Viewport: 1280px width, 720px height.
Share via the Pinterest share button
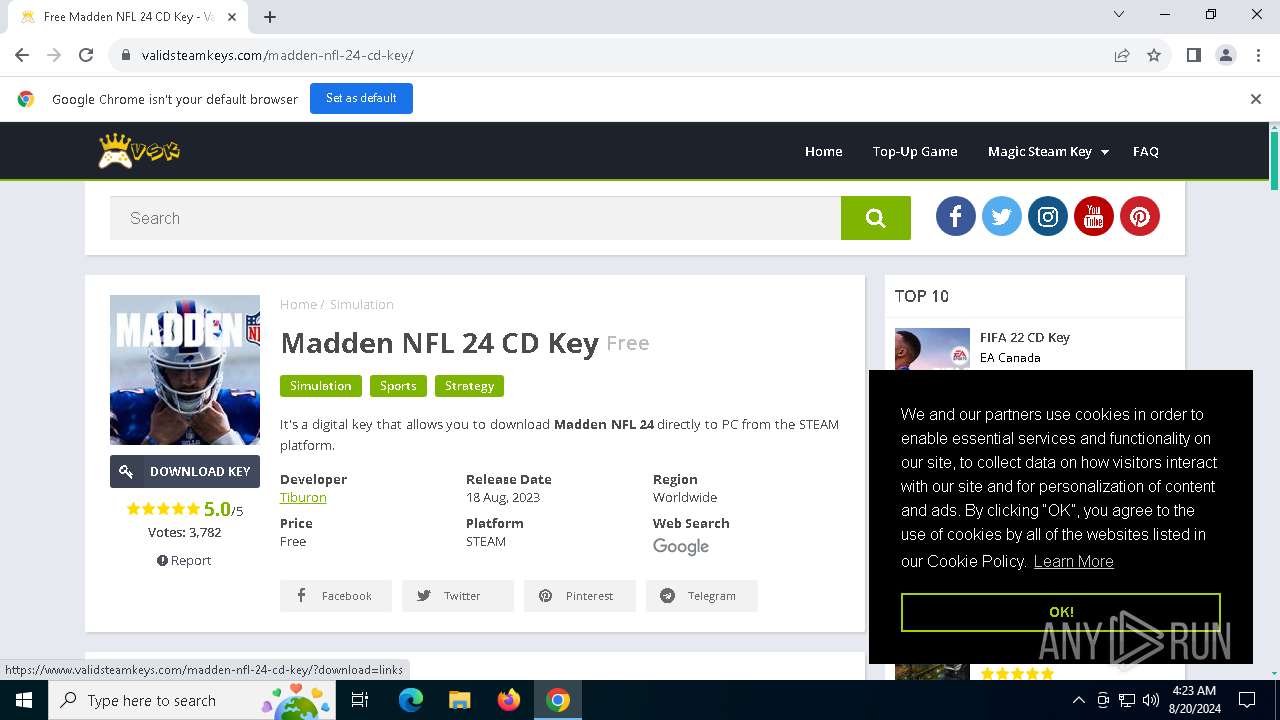point(580,596)
